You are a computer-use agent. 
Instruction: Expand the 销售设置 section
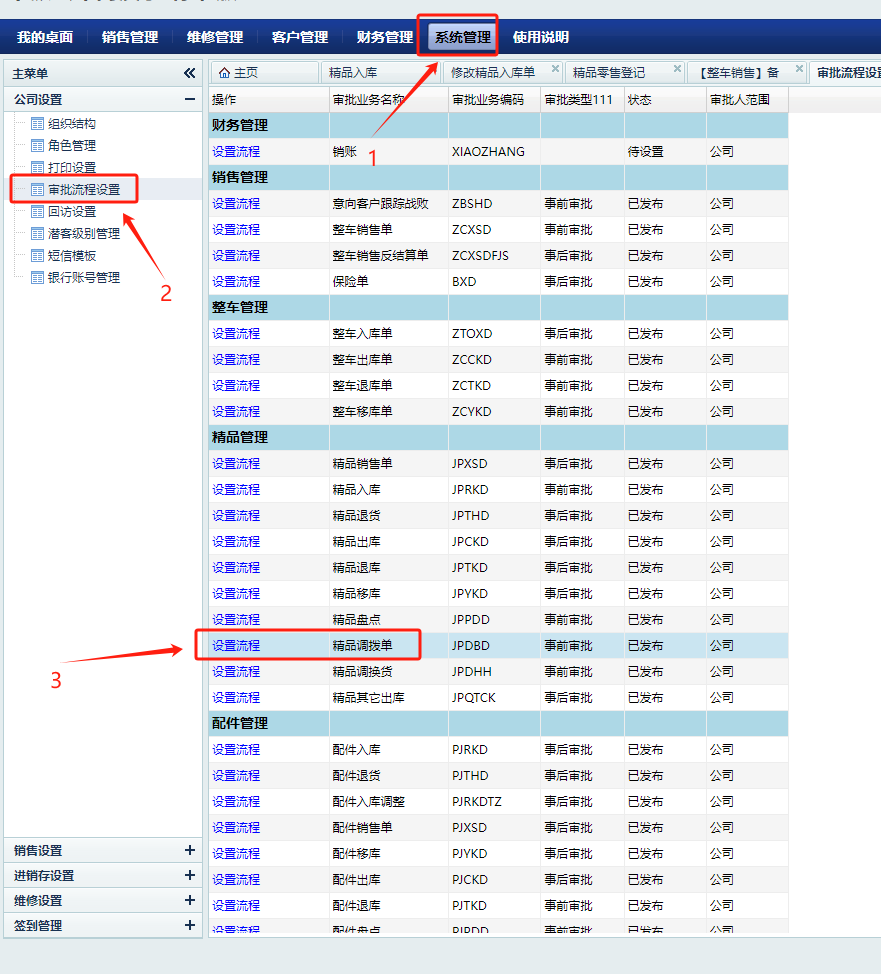coord(189,850)
